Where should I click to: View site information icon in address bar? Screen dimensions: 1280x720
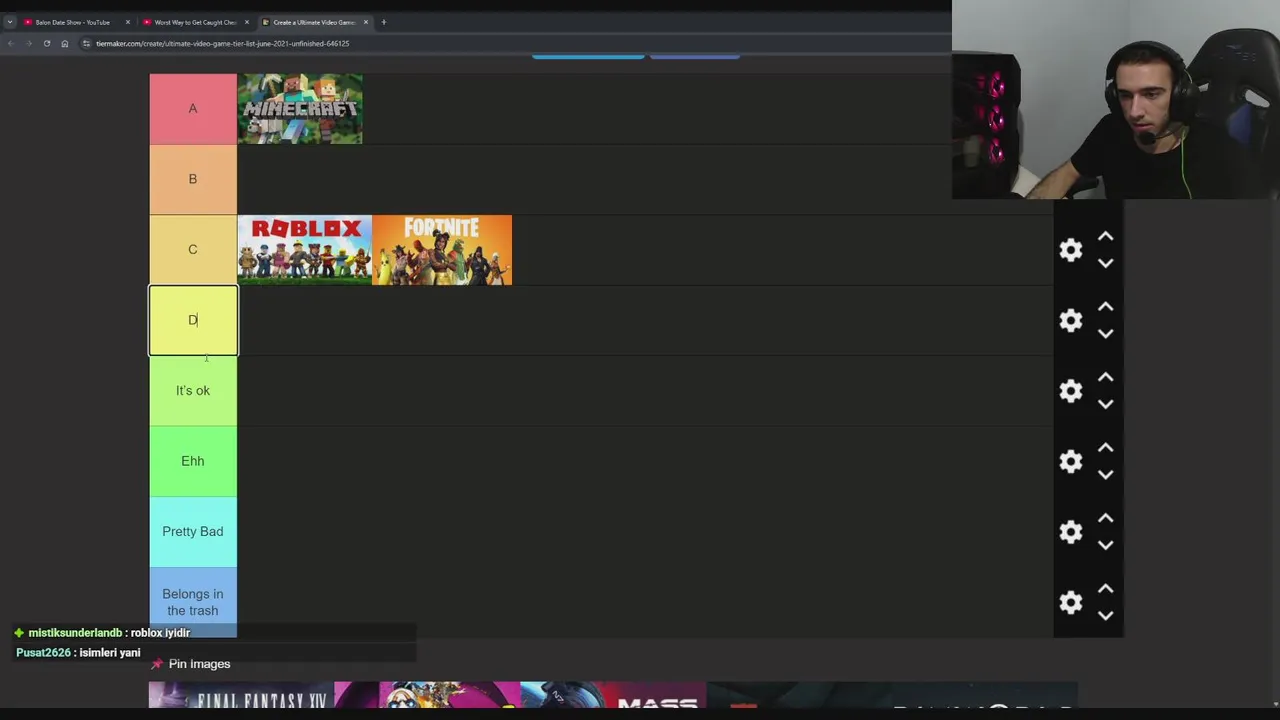coord(86,43)
